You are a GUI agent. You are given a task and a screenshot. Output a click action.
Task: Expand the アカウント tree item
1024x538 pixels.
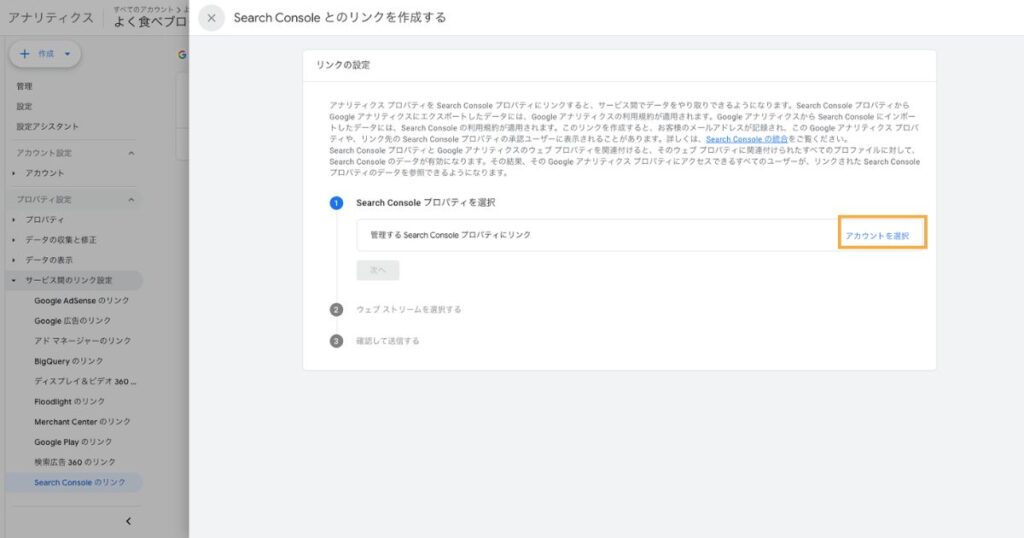tap(14, 173)
